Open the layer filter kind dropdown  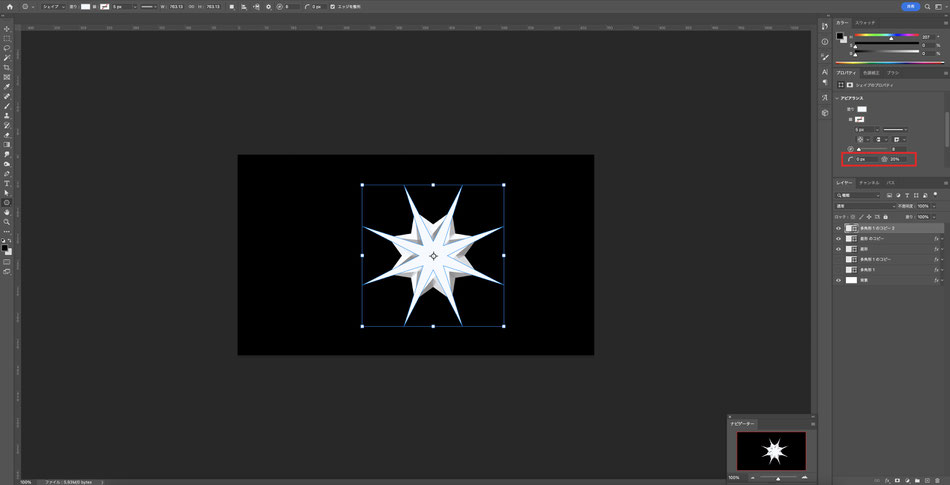pos(858,196)
